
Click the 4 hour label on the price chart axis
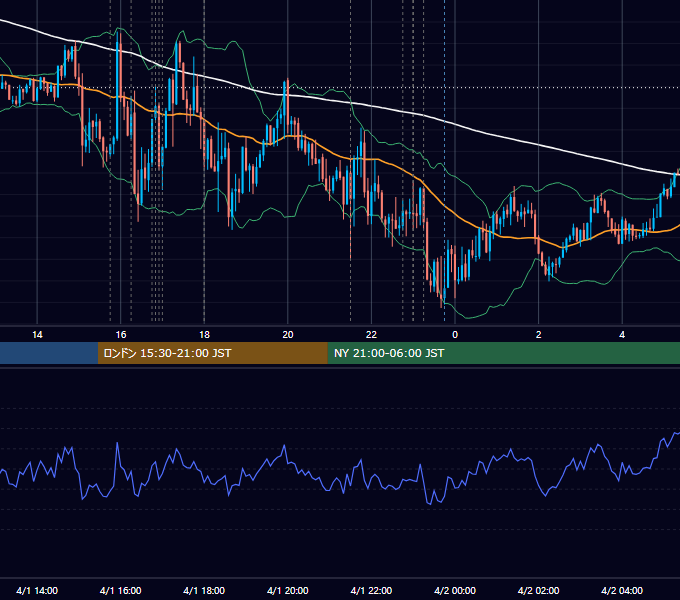click(x=622, y=335)
